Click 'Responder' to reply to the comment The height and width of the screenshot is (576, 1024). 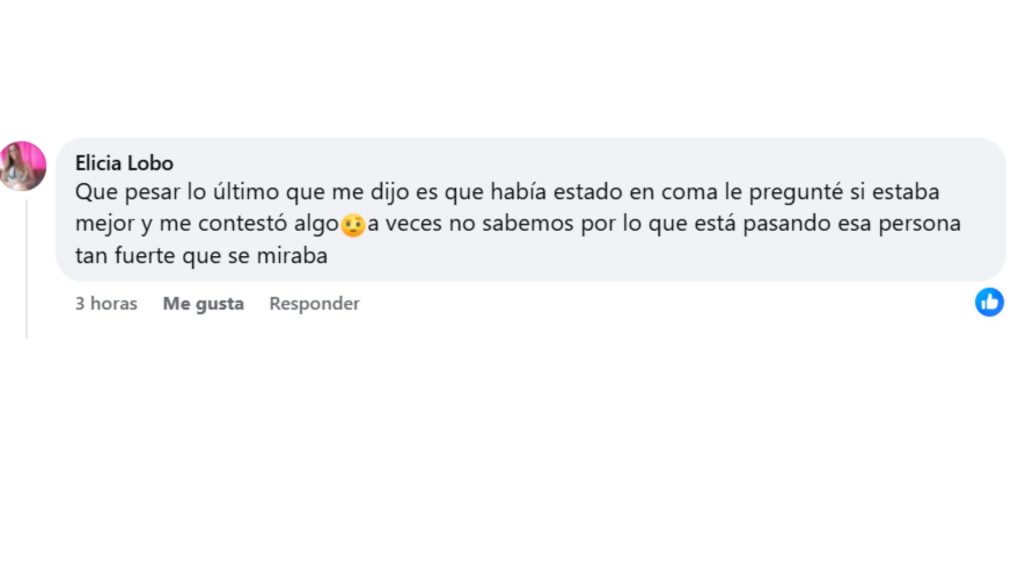[314, 303]
